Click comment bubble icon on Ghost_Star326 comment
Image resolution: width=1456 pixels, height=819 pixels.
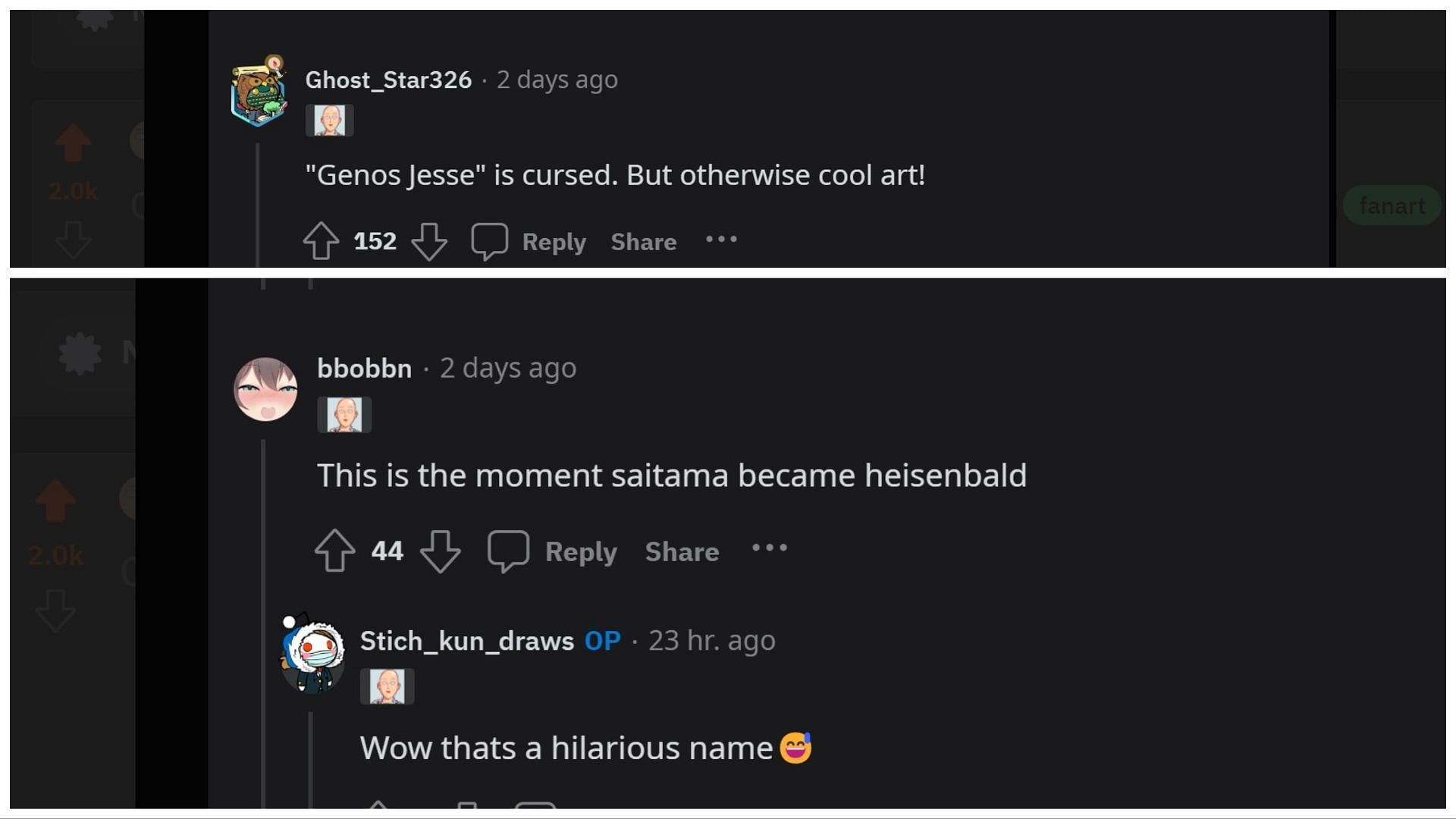tap(489, 241)
